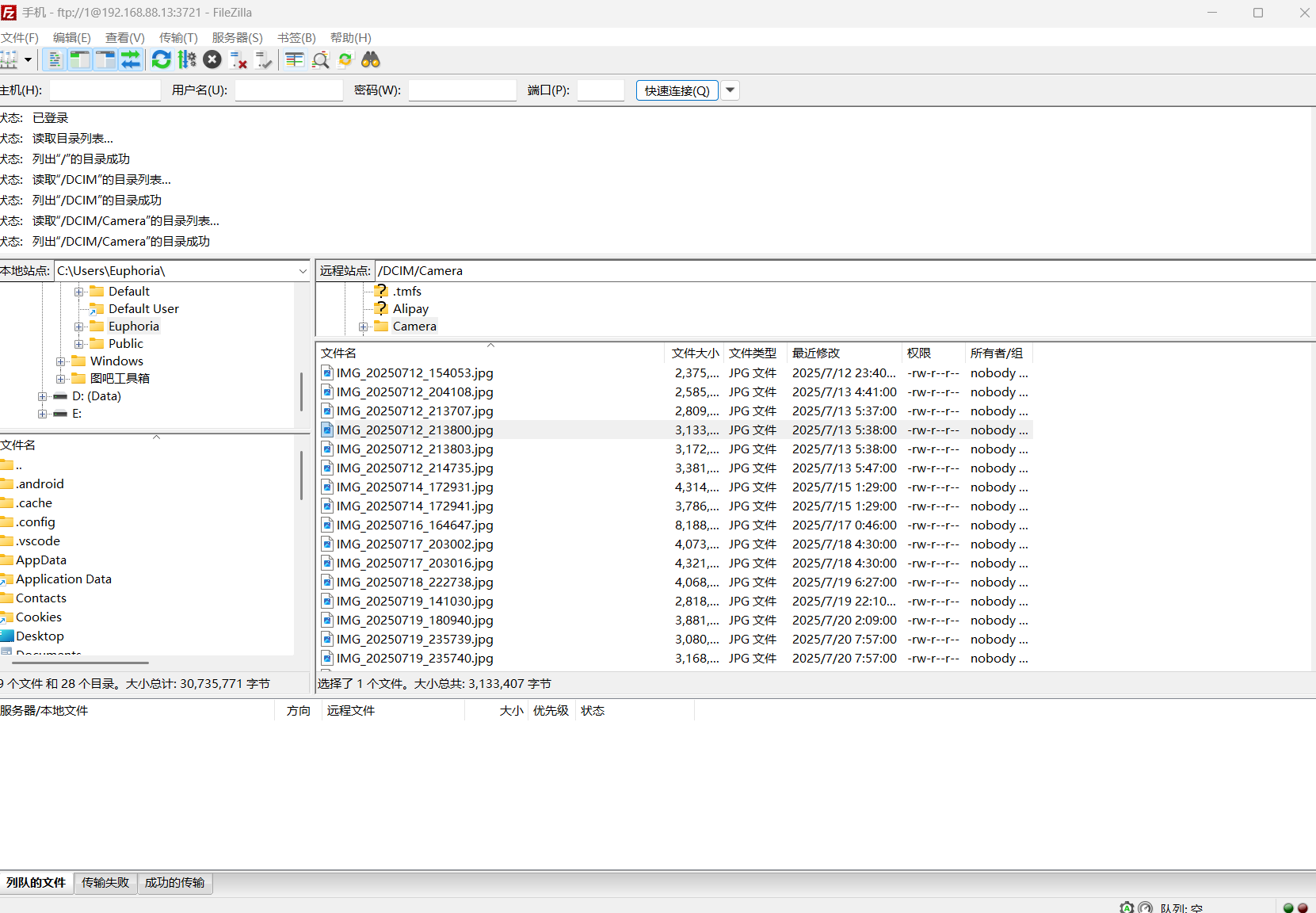Sort remote files by 最近修改 column
The width and height of the screenshot is (1316, 913).
tap(816, 353)
